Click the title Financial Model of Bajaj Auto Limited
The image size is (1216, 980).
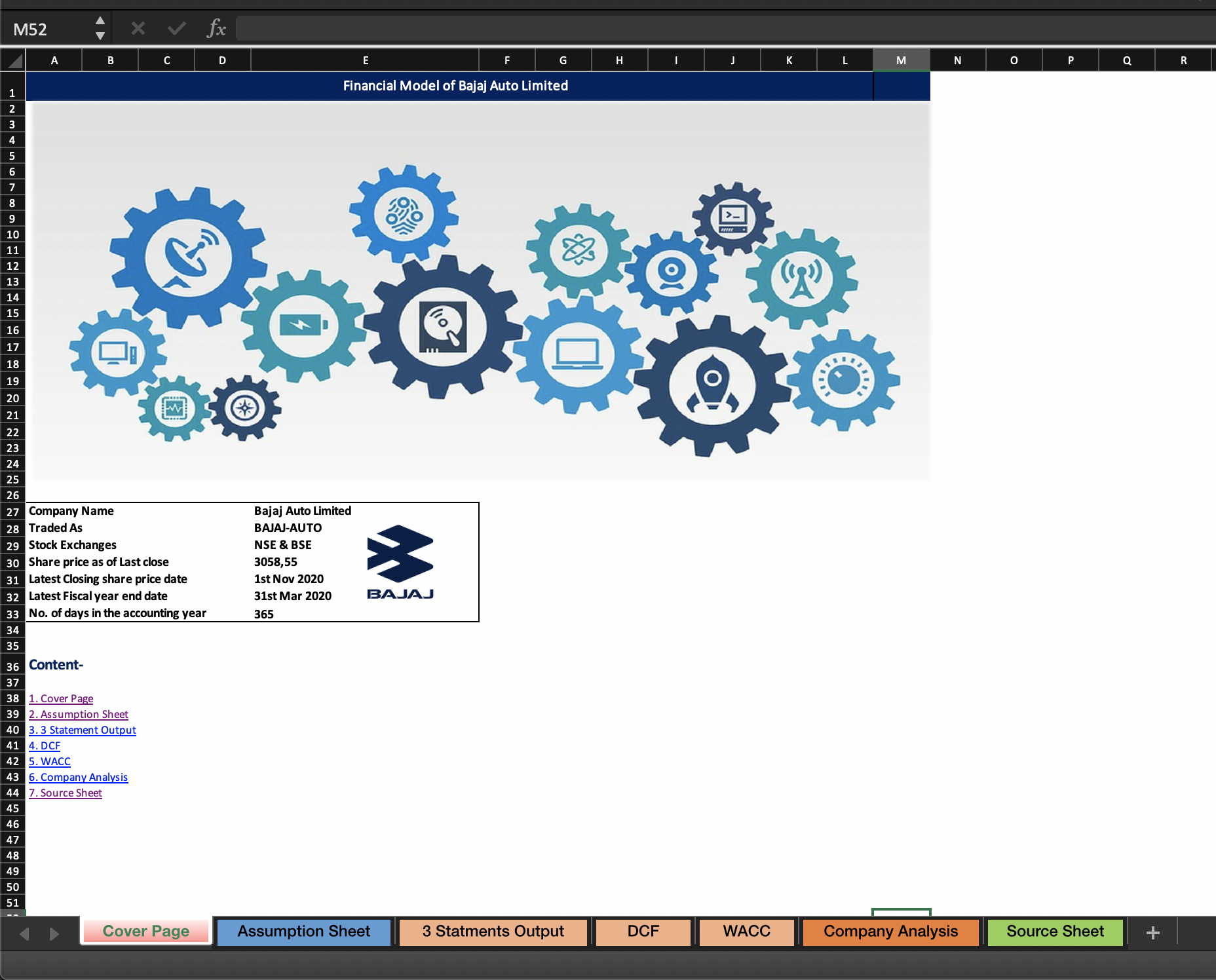pyautogui.click(x=455, y=86)
